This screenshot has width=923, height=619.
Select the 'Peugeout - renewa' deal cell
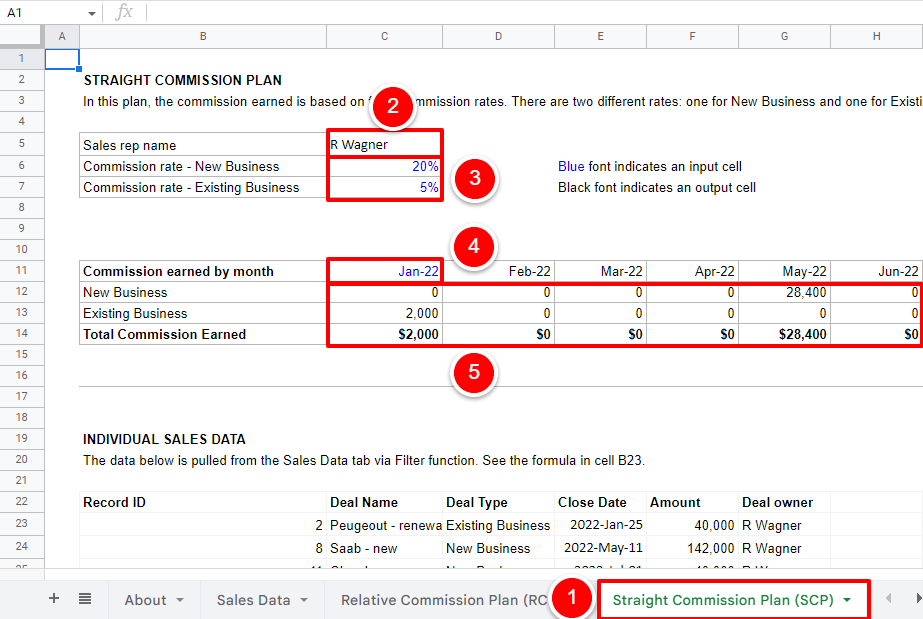(384, 525)
